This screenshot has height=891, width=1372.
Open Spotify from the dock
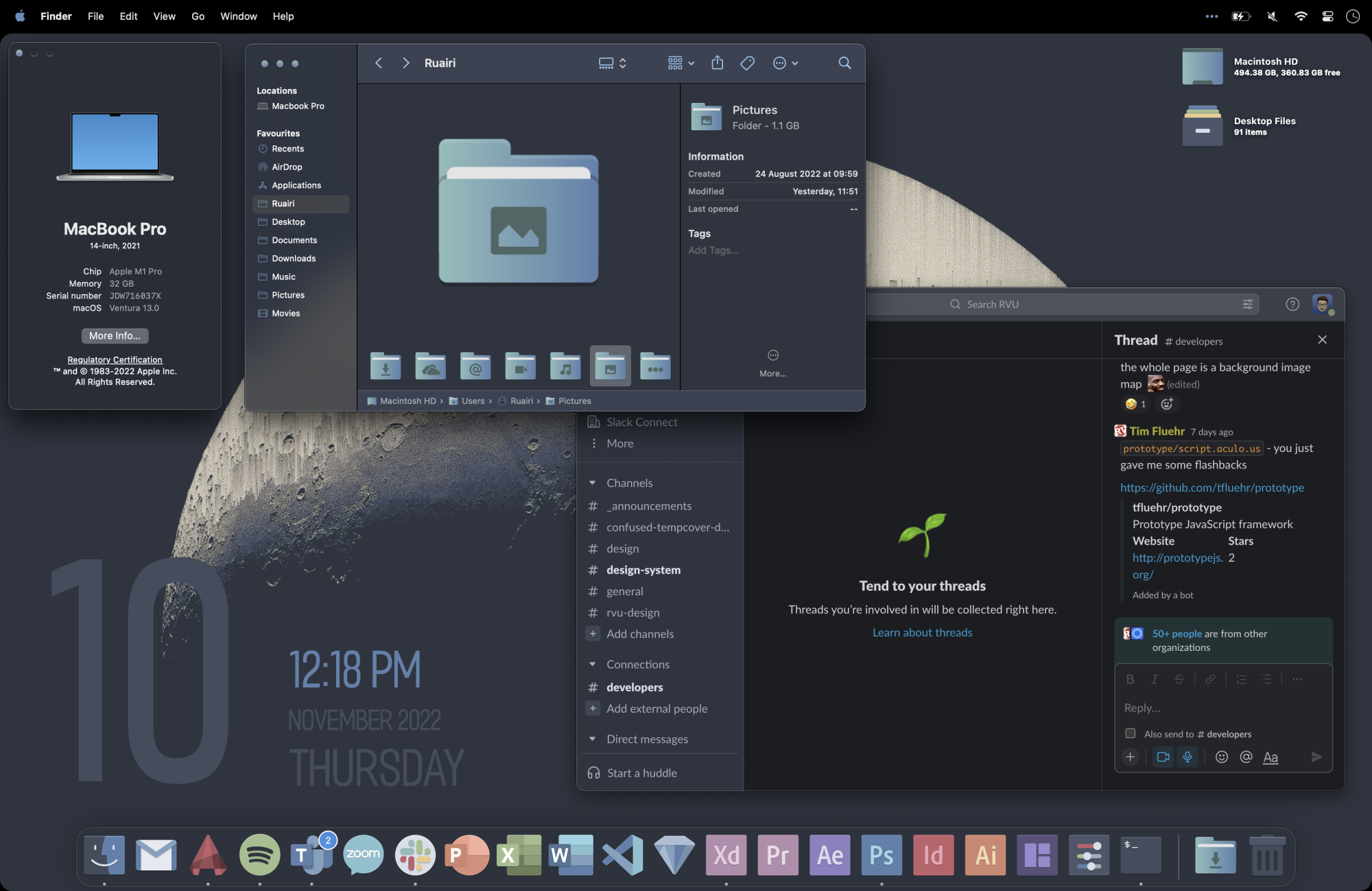pyautogui.click(x=259, y=855)
